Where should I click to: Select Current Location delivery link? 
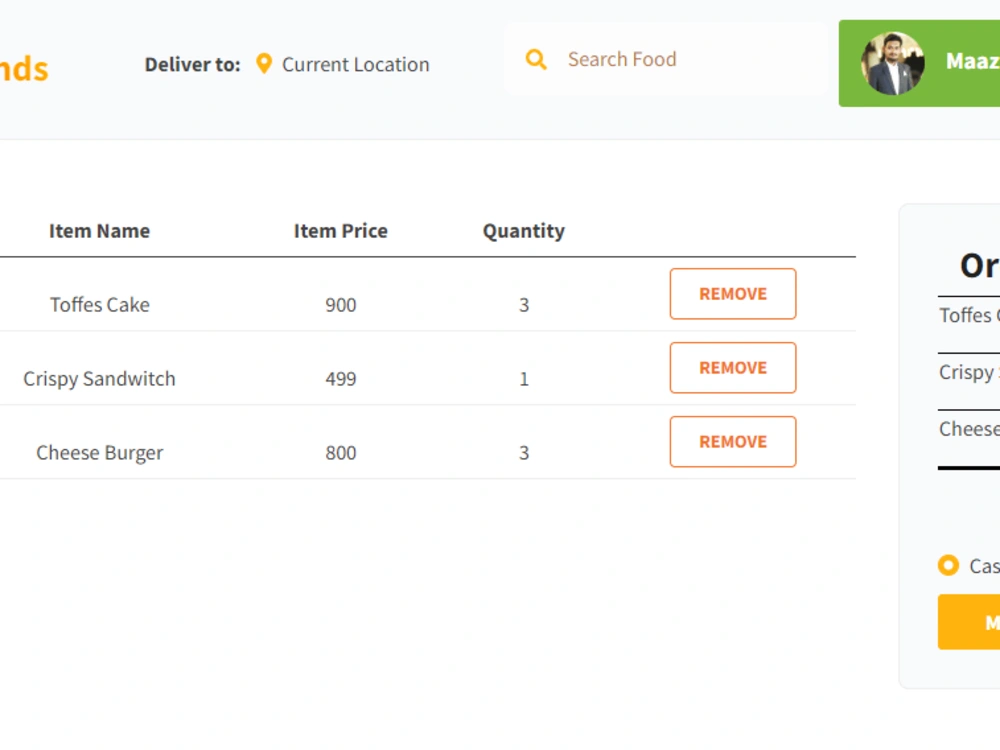[355, 64]
